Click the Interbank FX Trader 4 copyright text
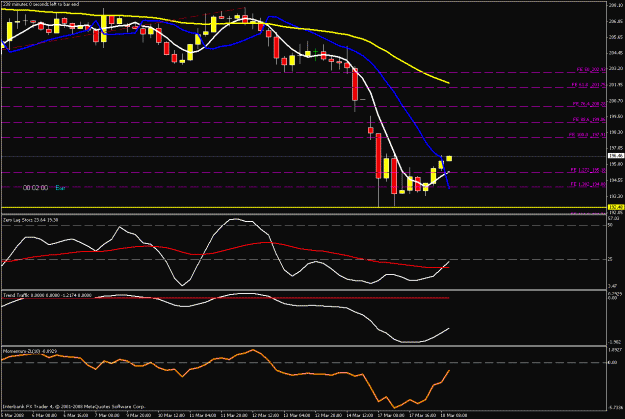 74,407
